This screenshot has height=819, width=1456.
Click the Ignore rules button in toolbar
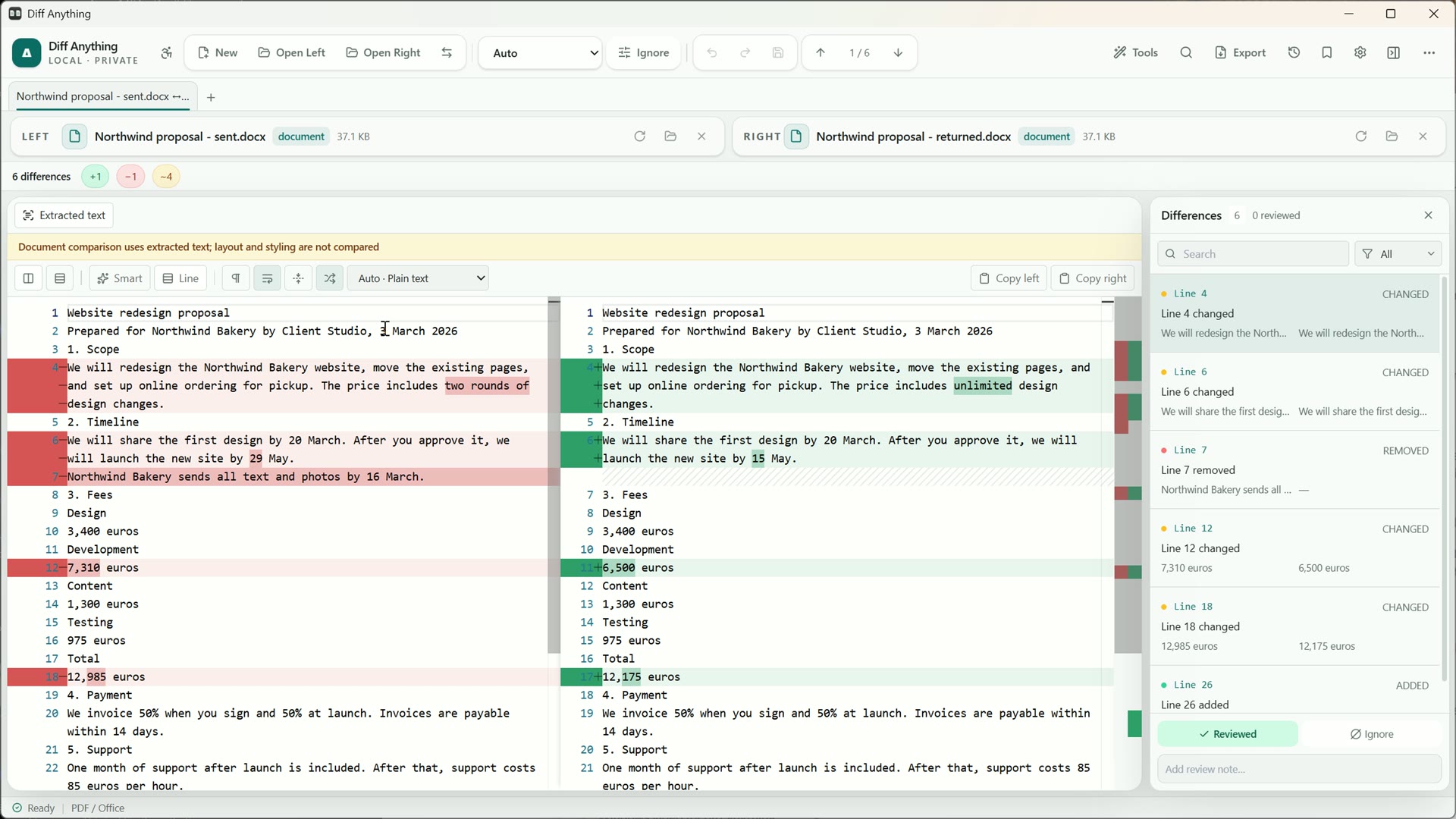click(x=644, y=53)
